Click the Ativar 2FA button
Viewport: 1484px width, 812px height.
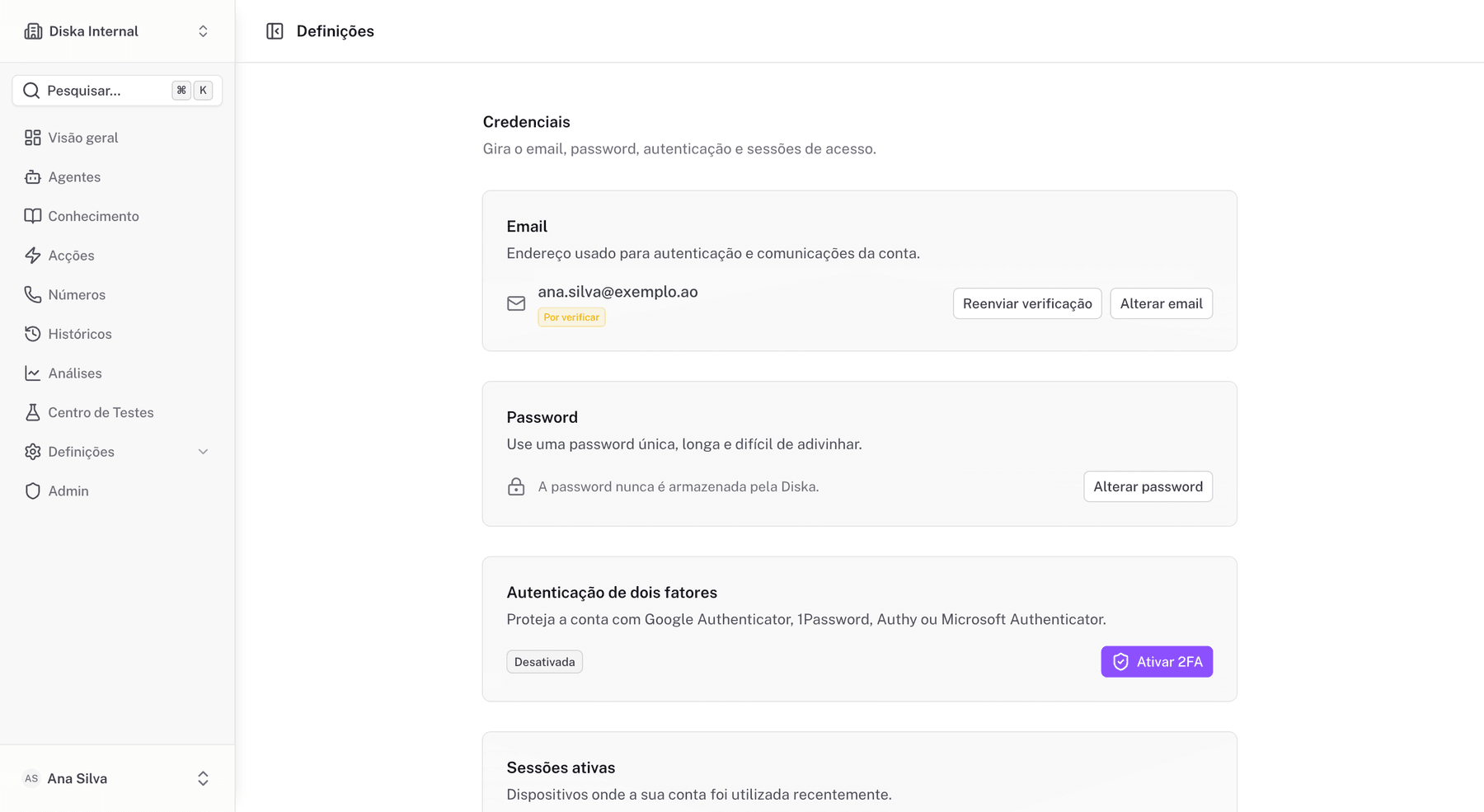click(1157, 662)
